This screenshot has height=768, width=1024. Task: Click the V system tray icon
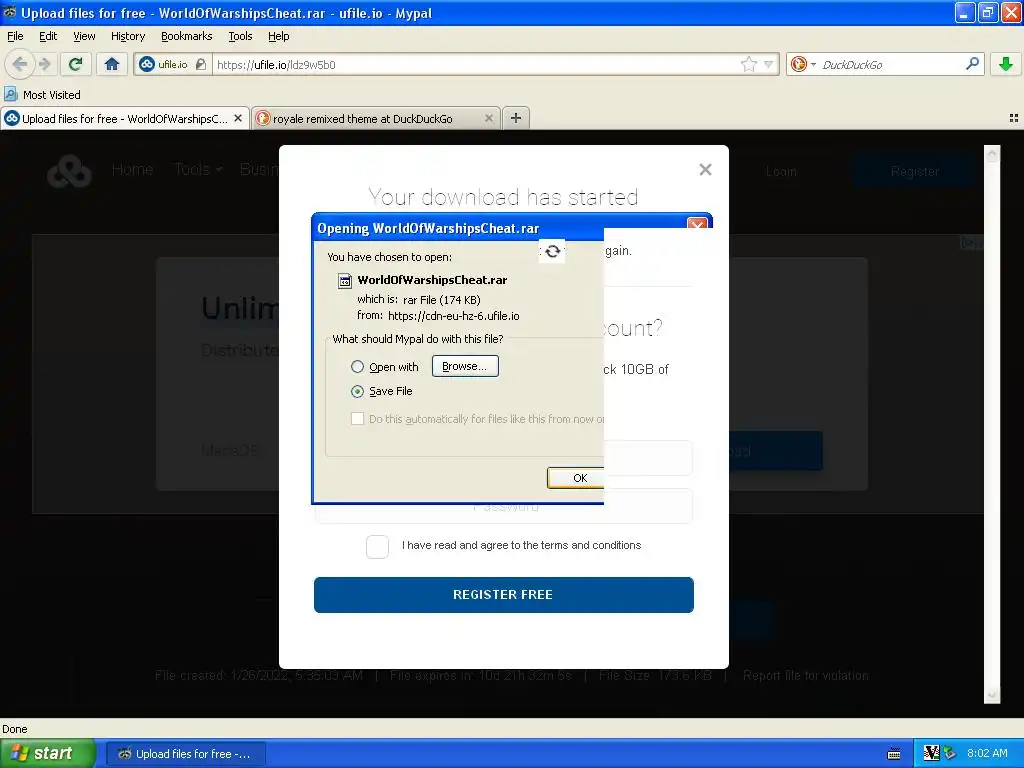tap(931, 753)
